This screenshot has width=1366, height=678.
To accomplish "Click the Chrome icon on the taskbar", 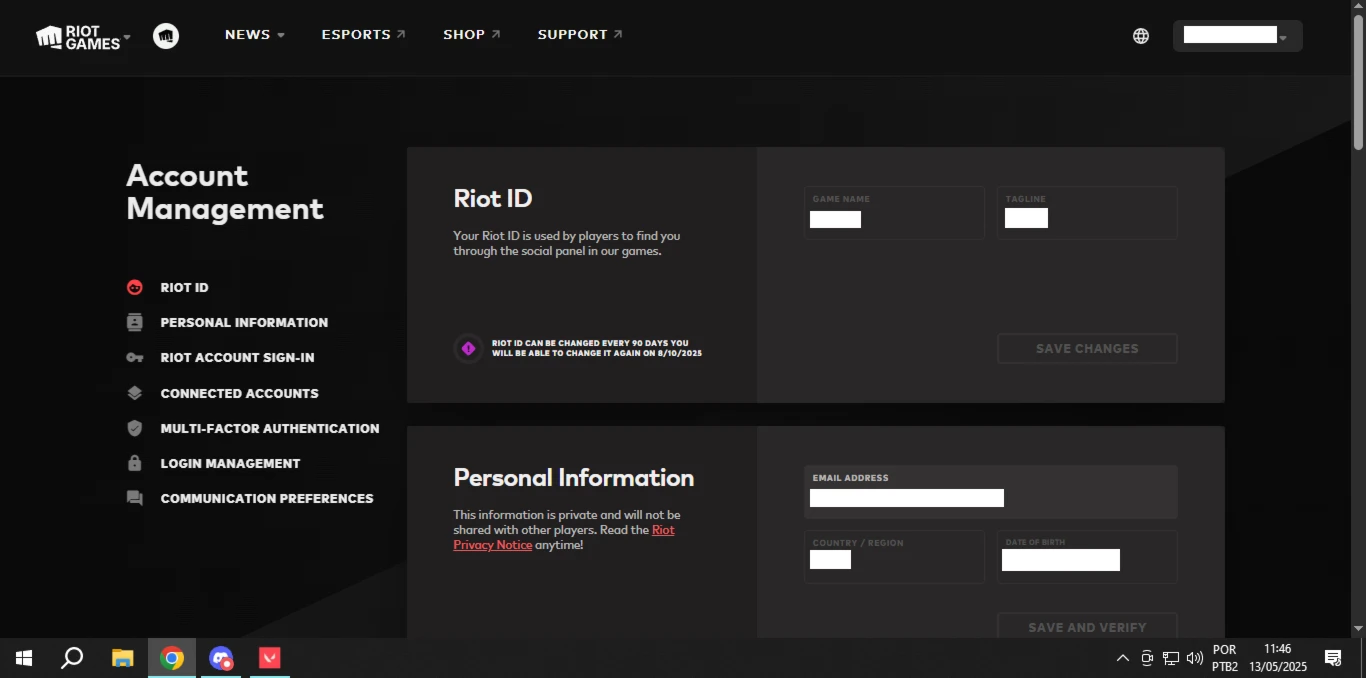I will (172, 658).
